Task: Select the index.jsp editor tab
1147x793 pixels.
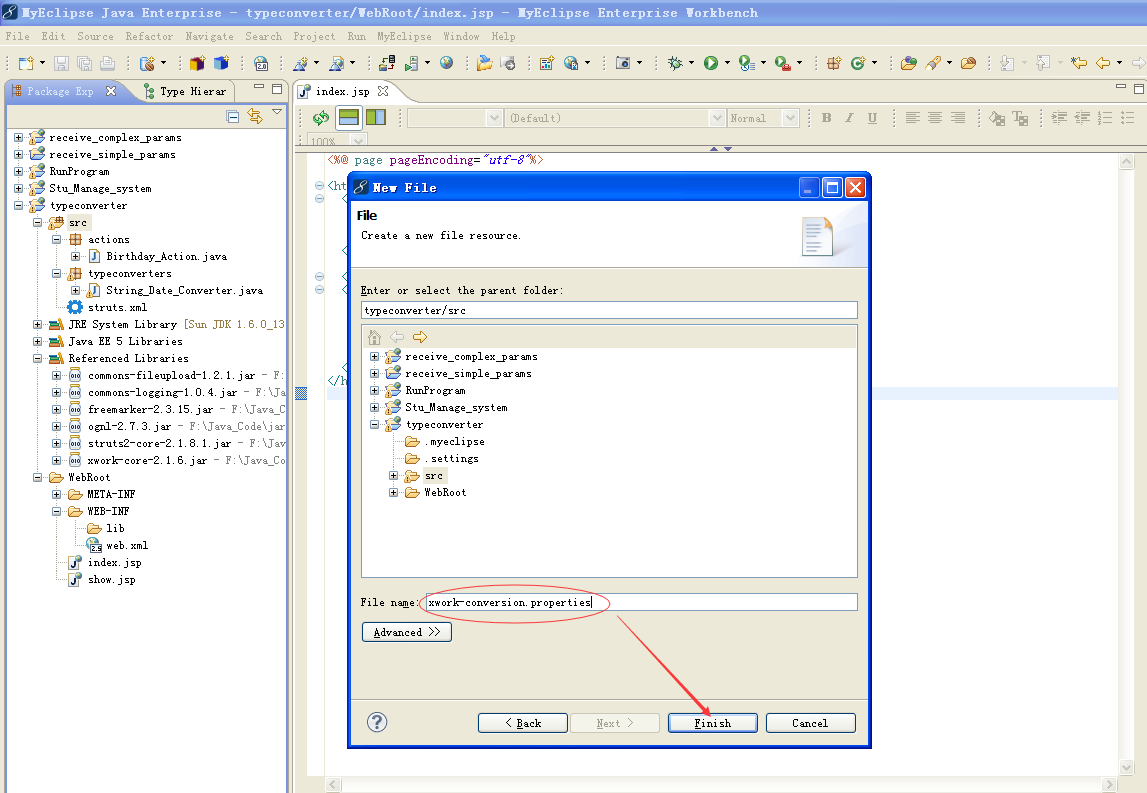Action: click(342, 91)
